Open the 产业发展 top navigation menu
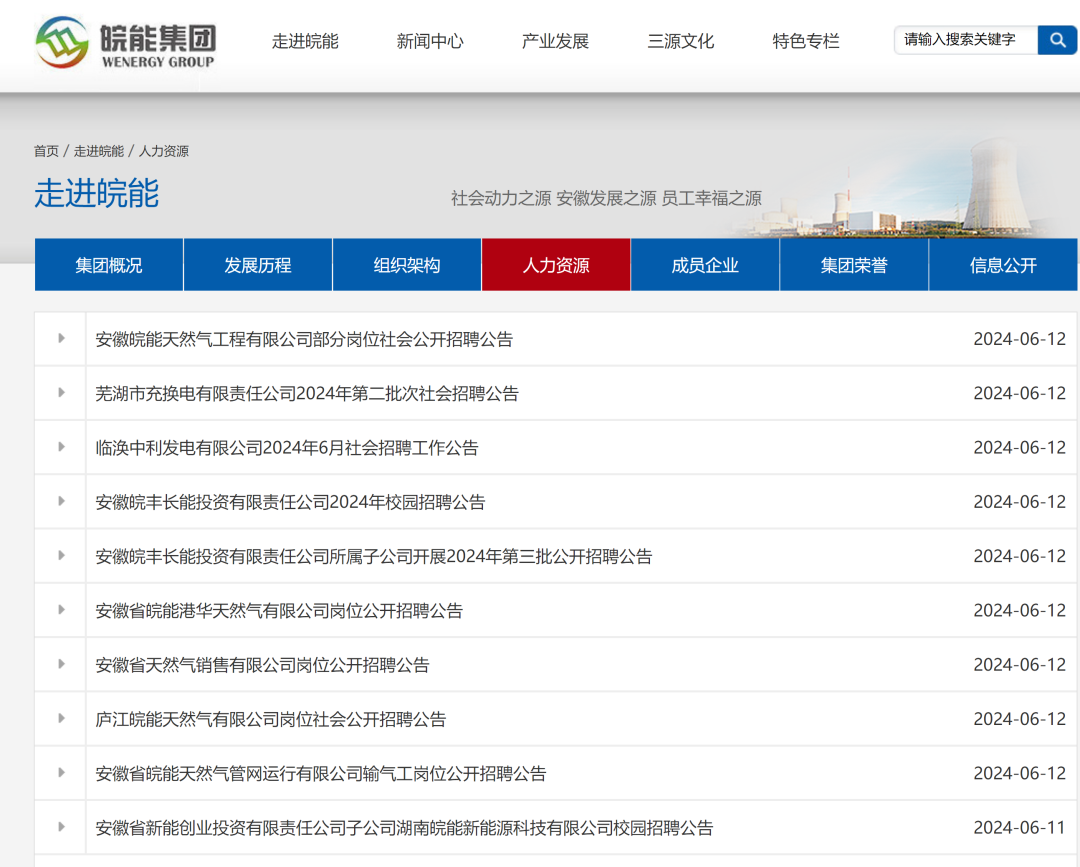The image size is (1080, 867). 555,41
